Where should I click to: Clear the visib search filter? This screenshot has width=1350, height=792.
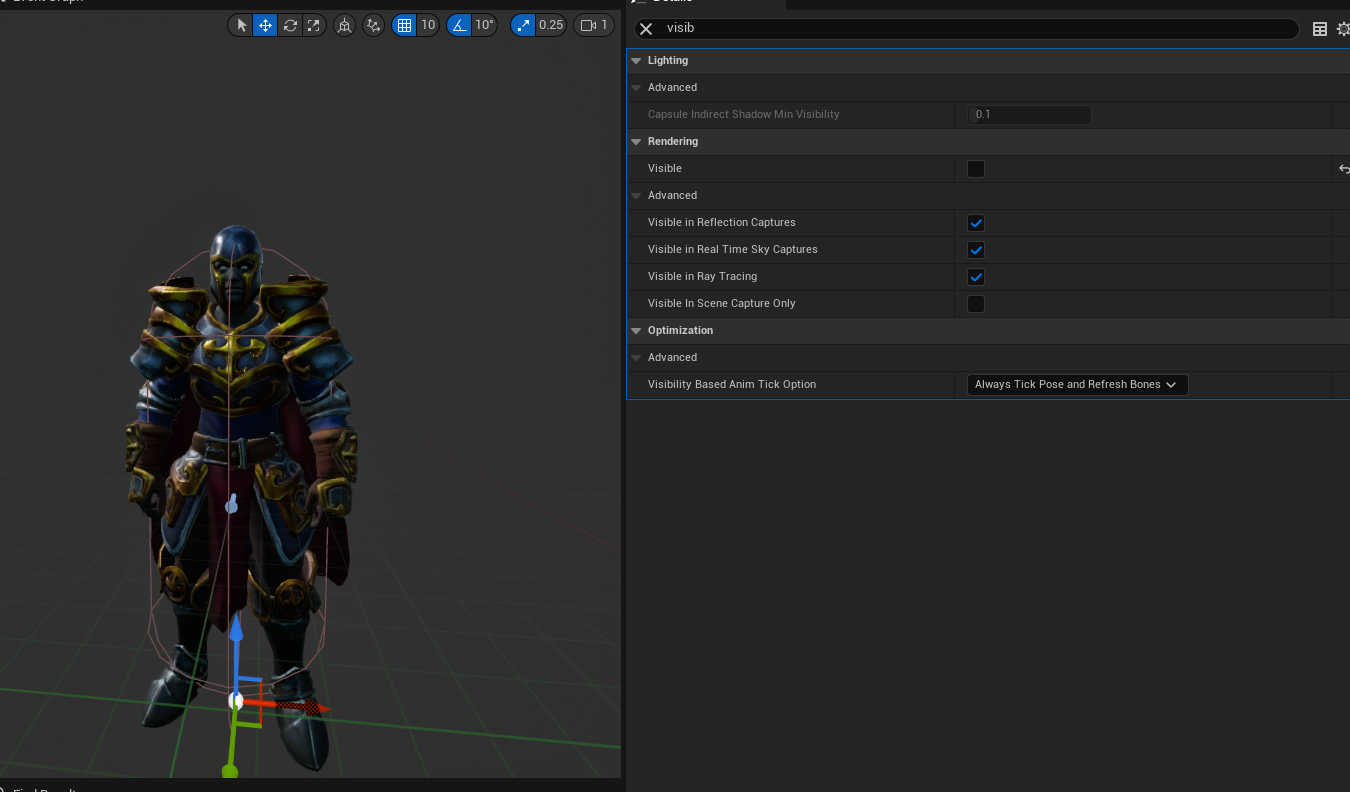646,29
